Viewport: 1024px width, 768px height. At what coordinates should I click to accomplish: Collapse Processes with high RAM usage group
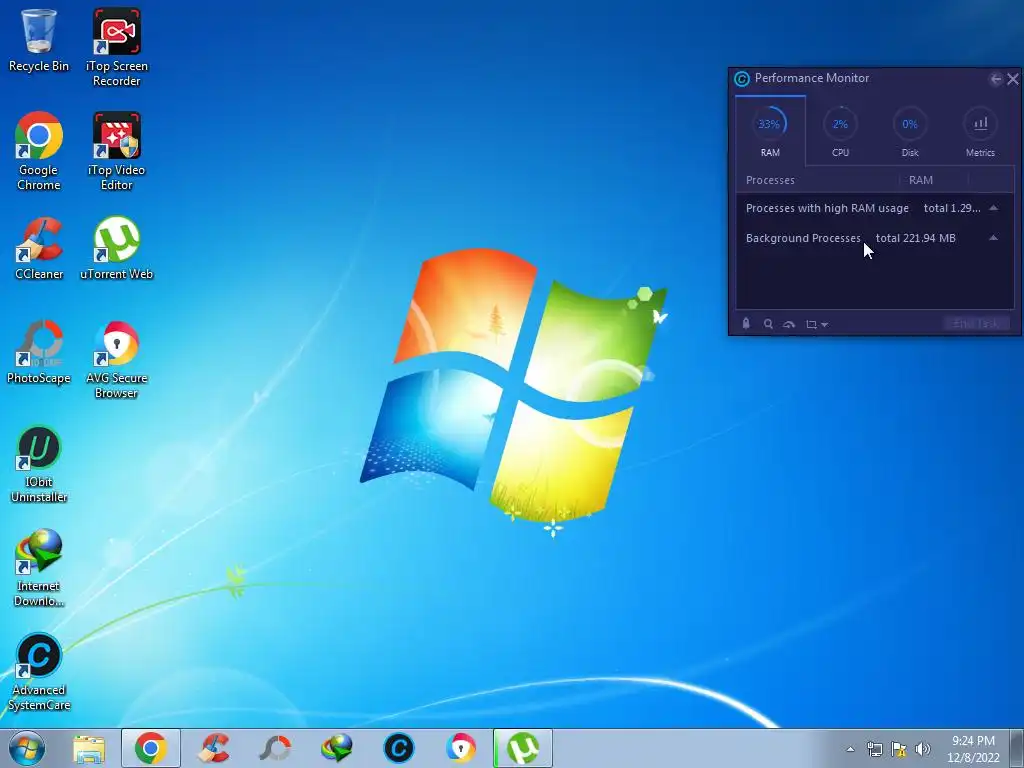coord(993,208)
